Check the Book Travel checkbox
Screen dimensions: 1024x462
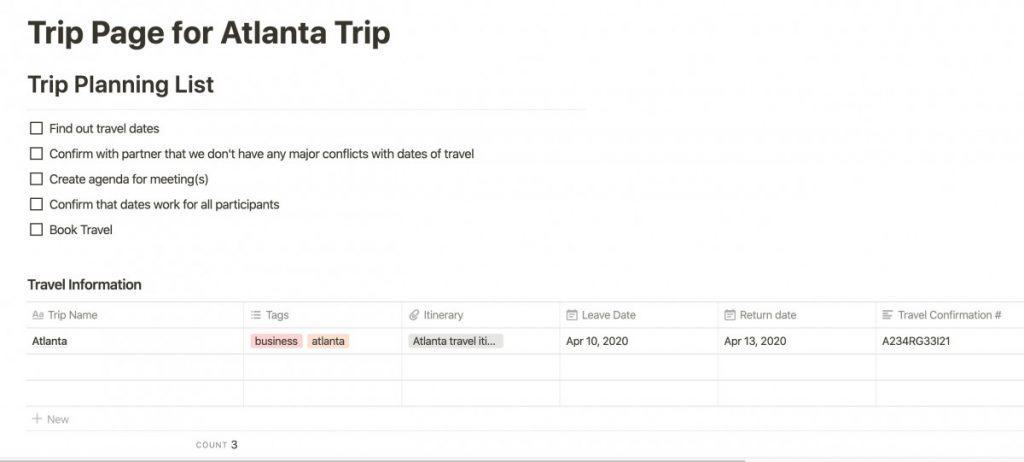point(37,229)
